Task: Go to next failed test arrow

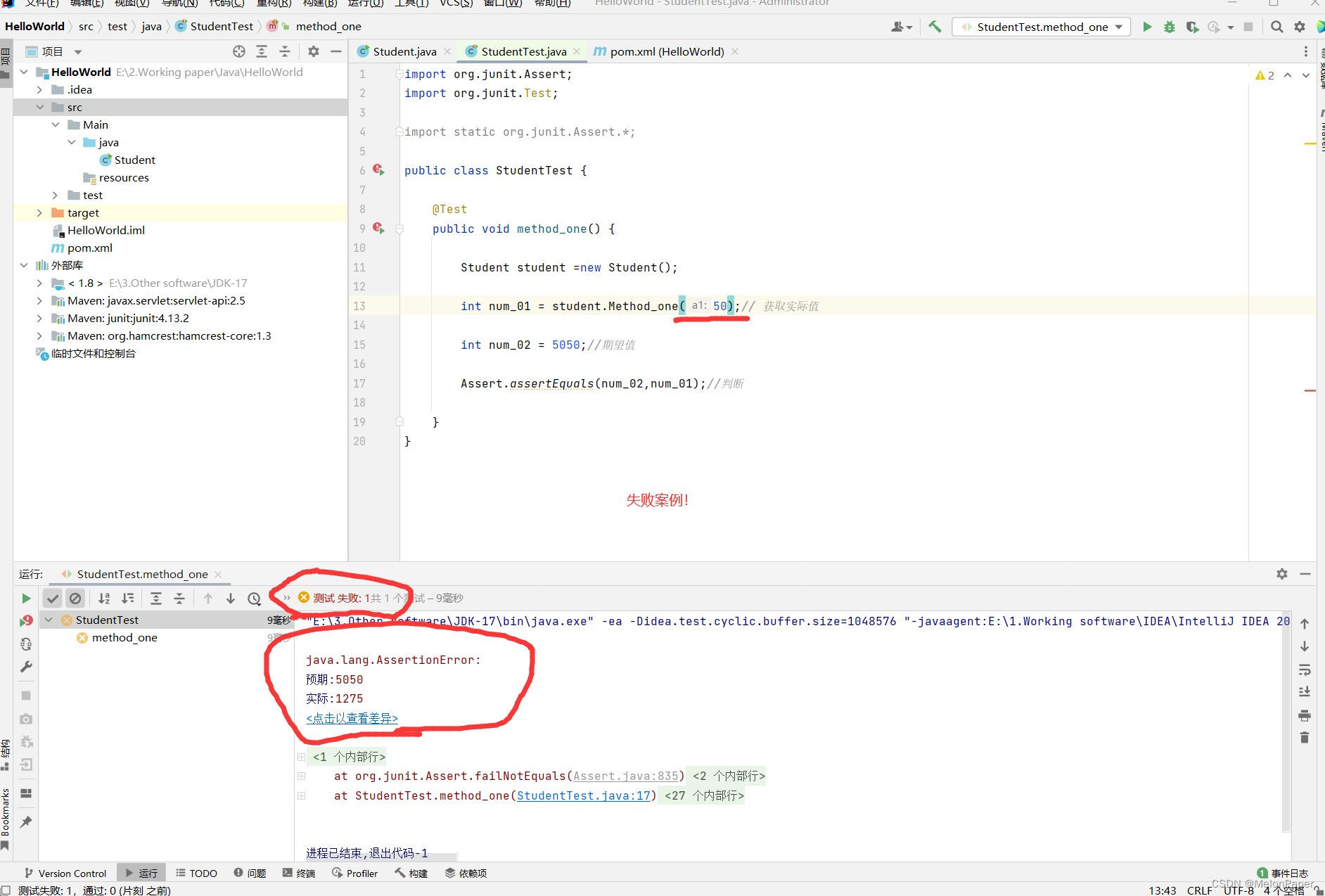Action: [x=231, y=599]
